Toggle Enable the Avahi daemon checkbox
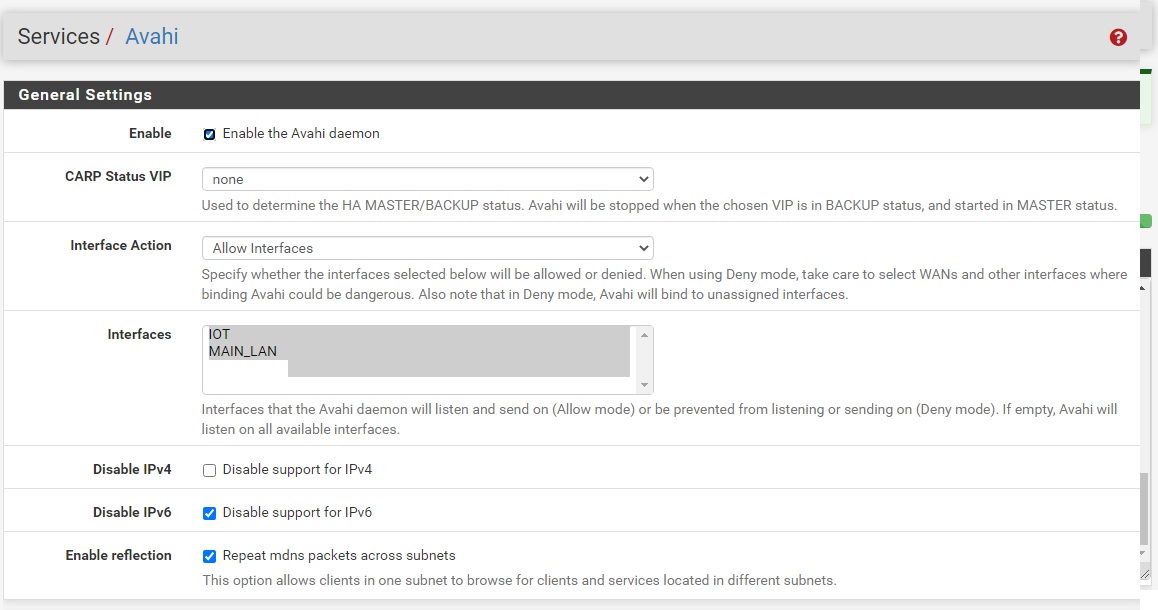This screenshot has height=610, width=1158. 209,134
